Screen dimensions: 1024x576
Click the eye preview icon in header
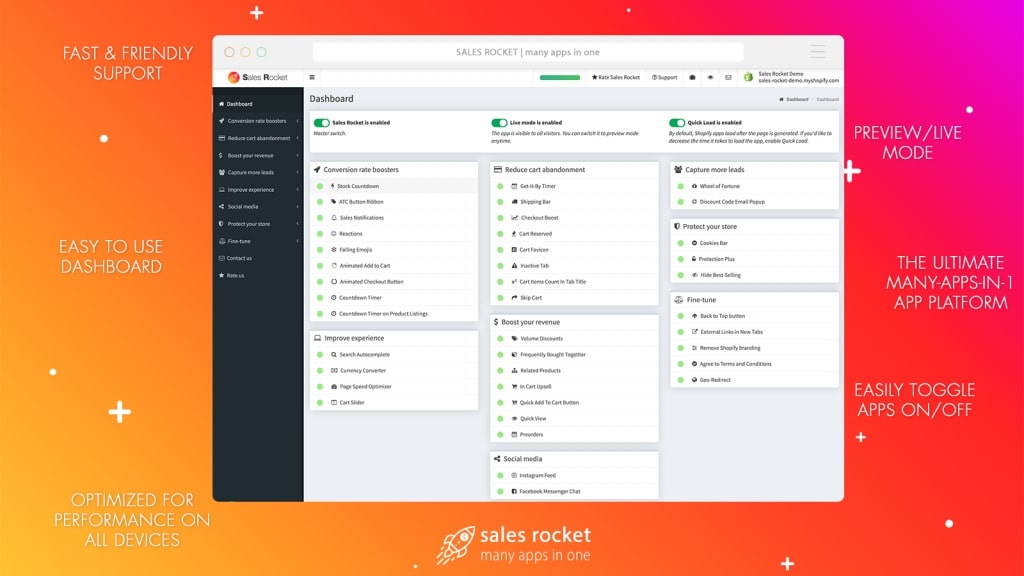coord(711,77)
